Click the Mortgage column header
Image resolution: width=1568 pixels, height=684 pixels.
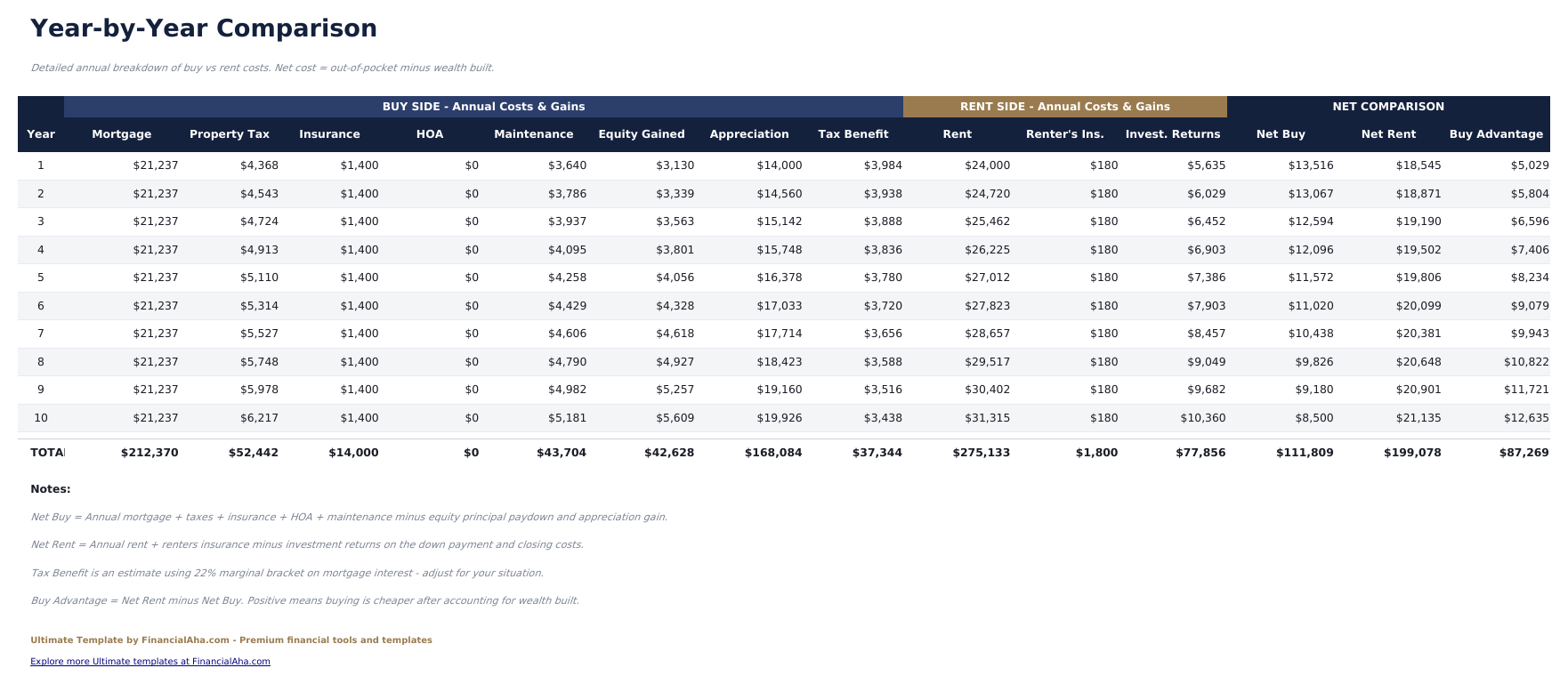point(121,134)
